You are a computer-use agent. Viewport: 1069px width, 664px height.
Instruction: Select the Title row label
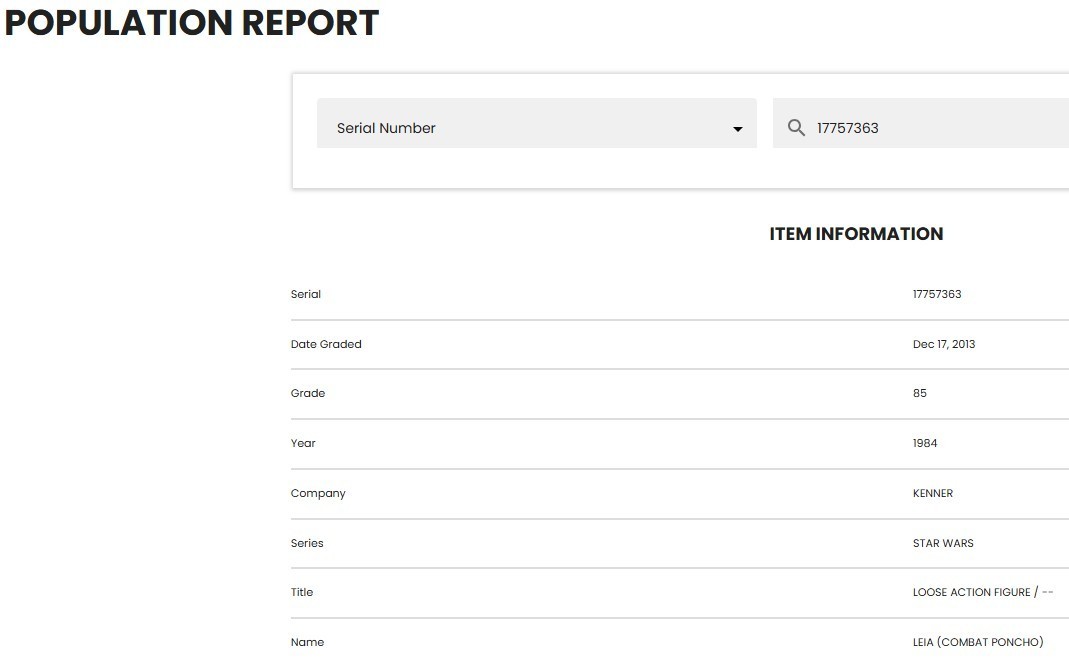click(302, 592)
